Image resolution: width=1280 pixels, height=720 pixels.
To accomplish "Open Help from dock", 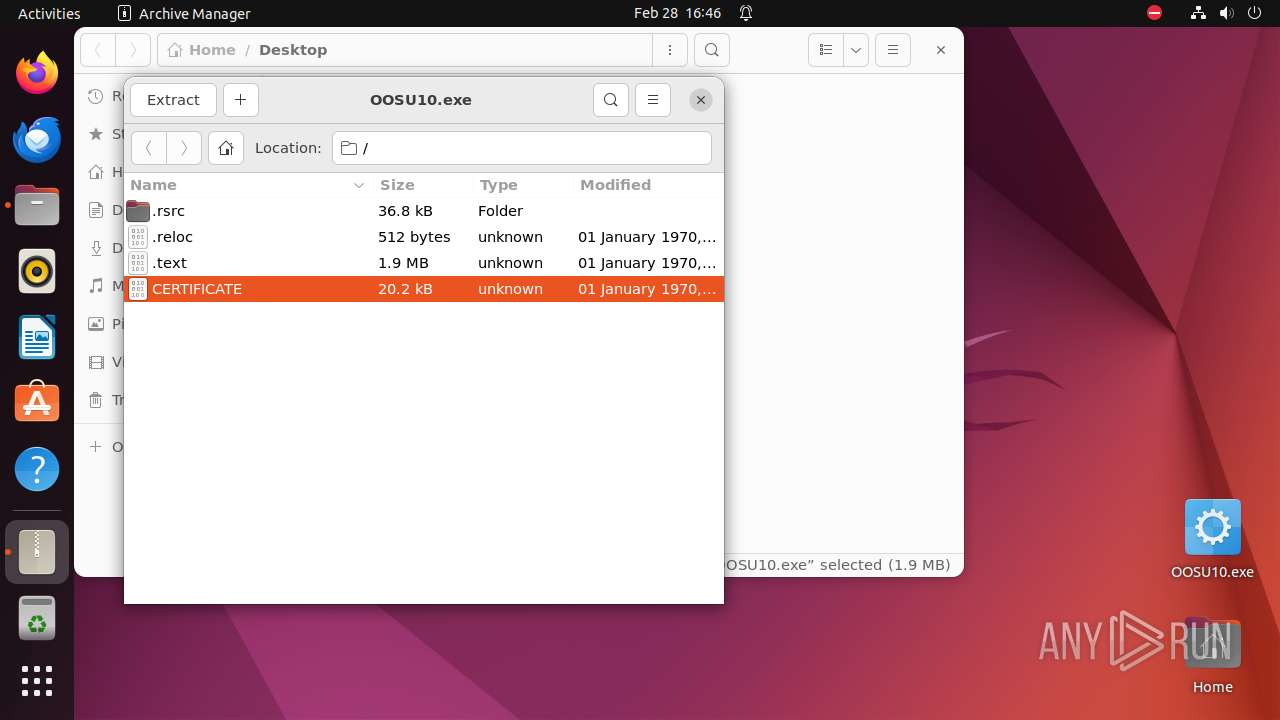I will 37,469.
